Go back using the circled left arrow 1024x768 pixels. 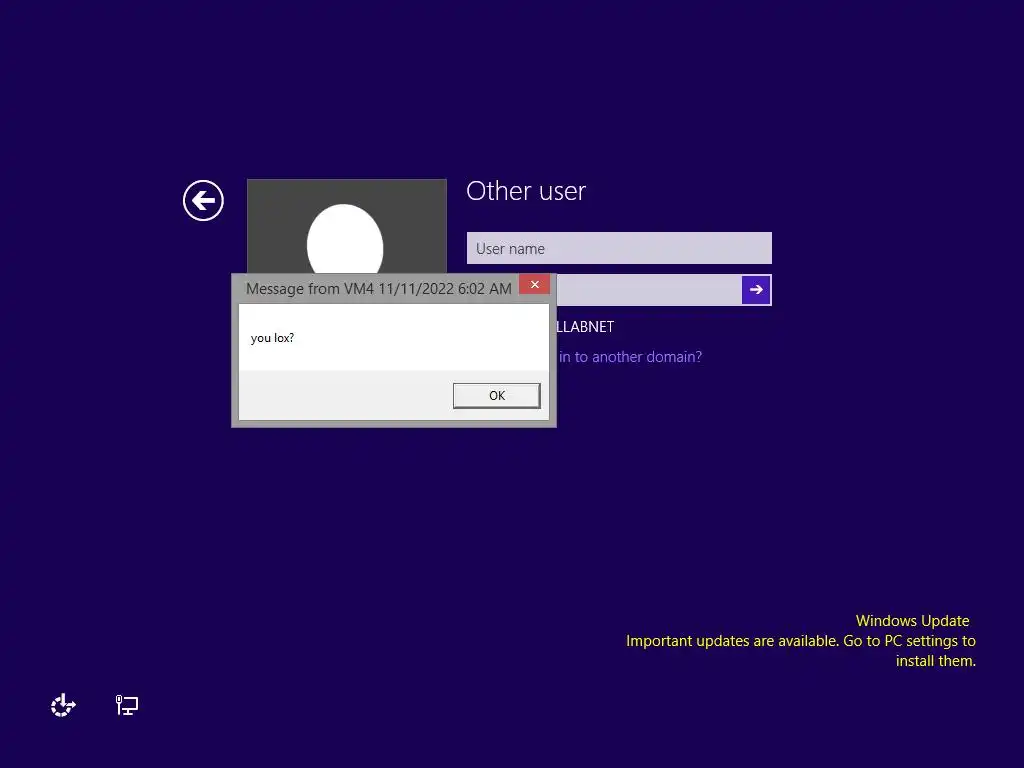pyautogui.click(x=203, y=200)
